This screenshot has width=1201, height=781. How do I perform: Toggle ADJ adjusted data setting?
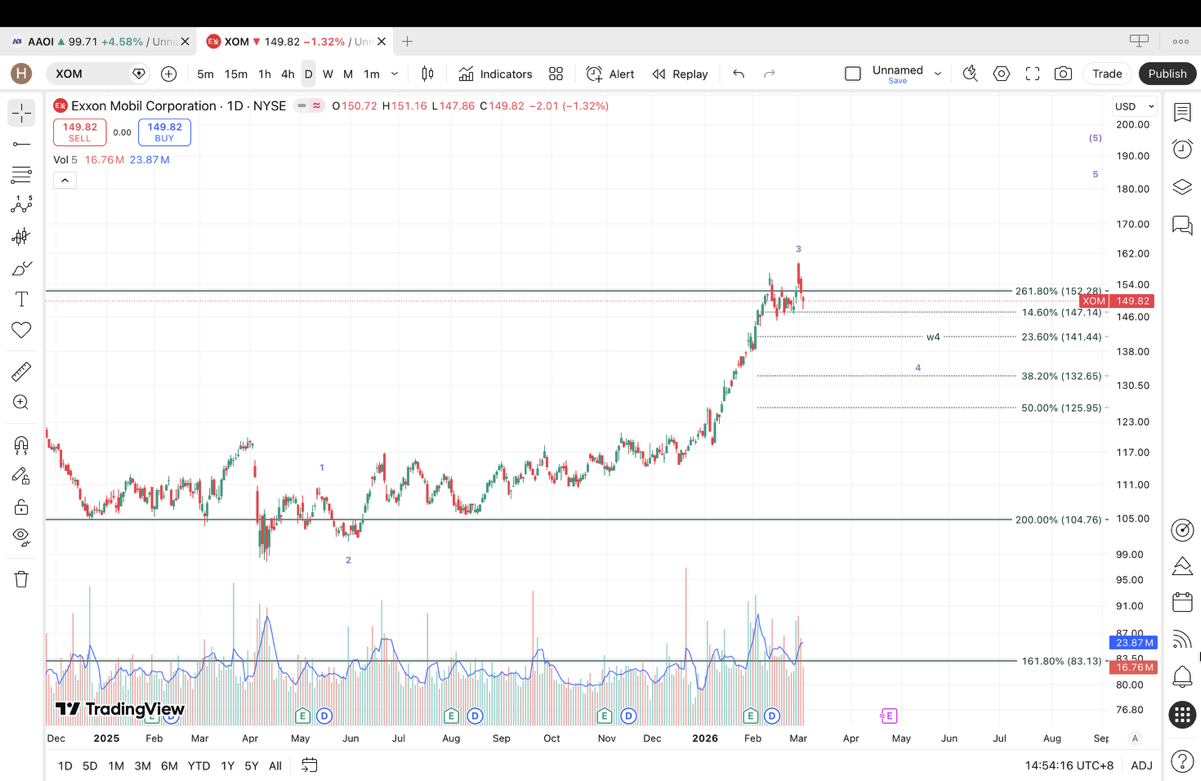[1141, 765]
